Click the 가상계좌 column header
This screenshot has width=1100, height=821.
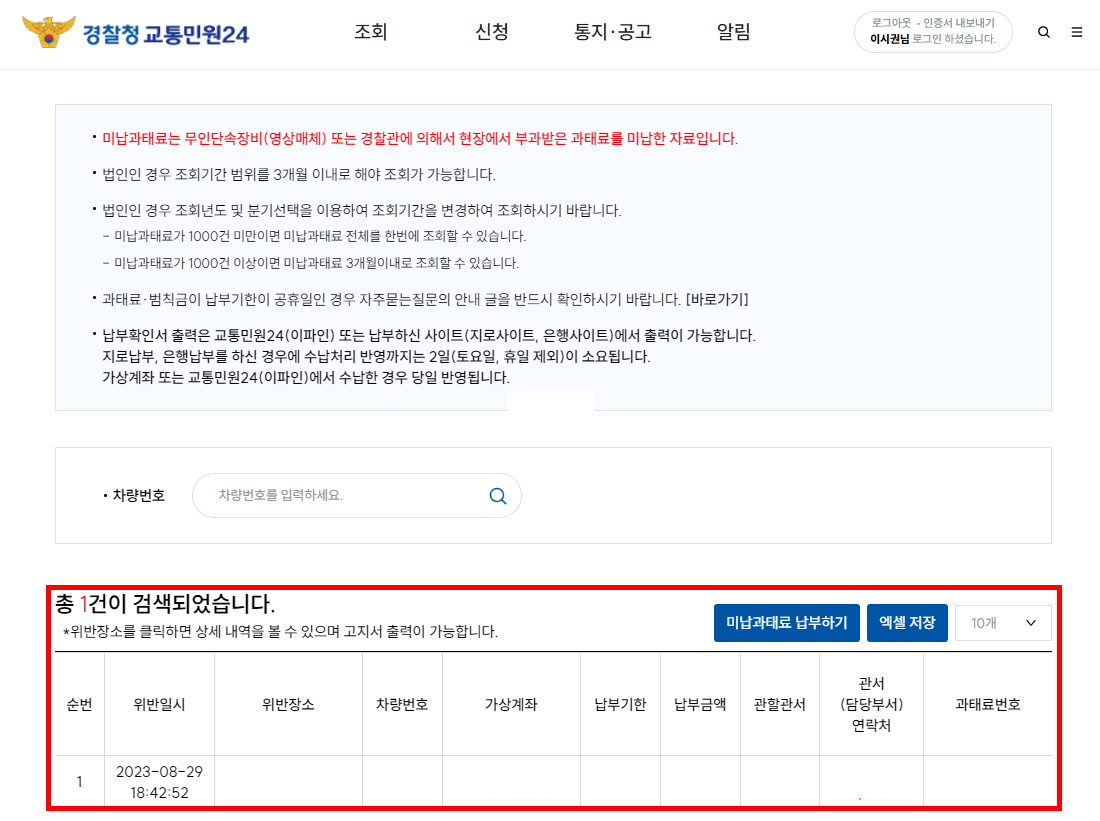(x=511, y=705)
